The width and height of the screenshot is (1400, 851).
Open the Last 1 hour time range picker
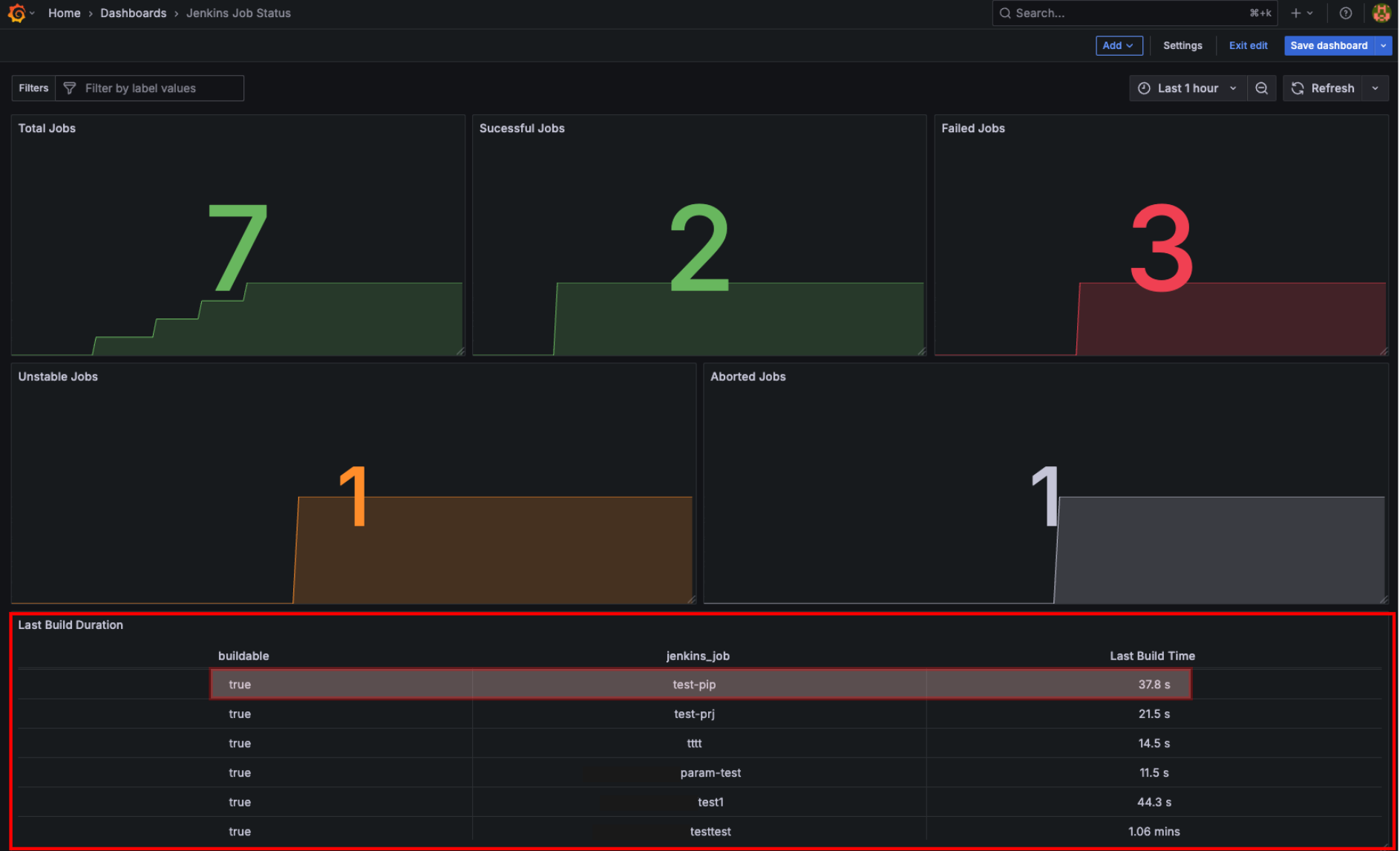point(1188,88)
